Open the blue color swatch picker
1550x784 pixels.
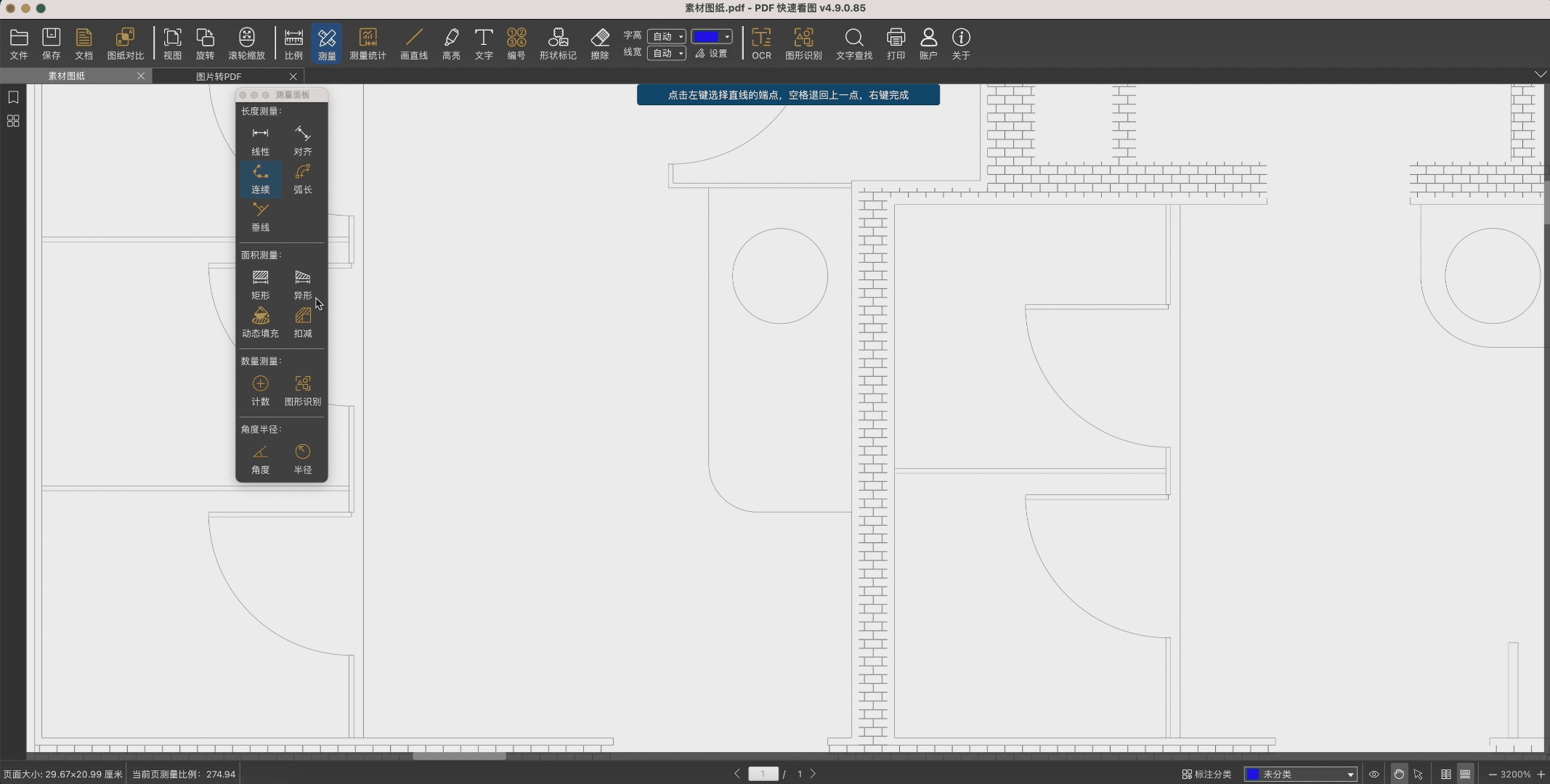(x=711, y=36)
